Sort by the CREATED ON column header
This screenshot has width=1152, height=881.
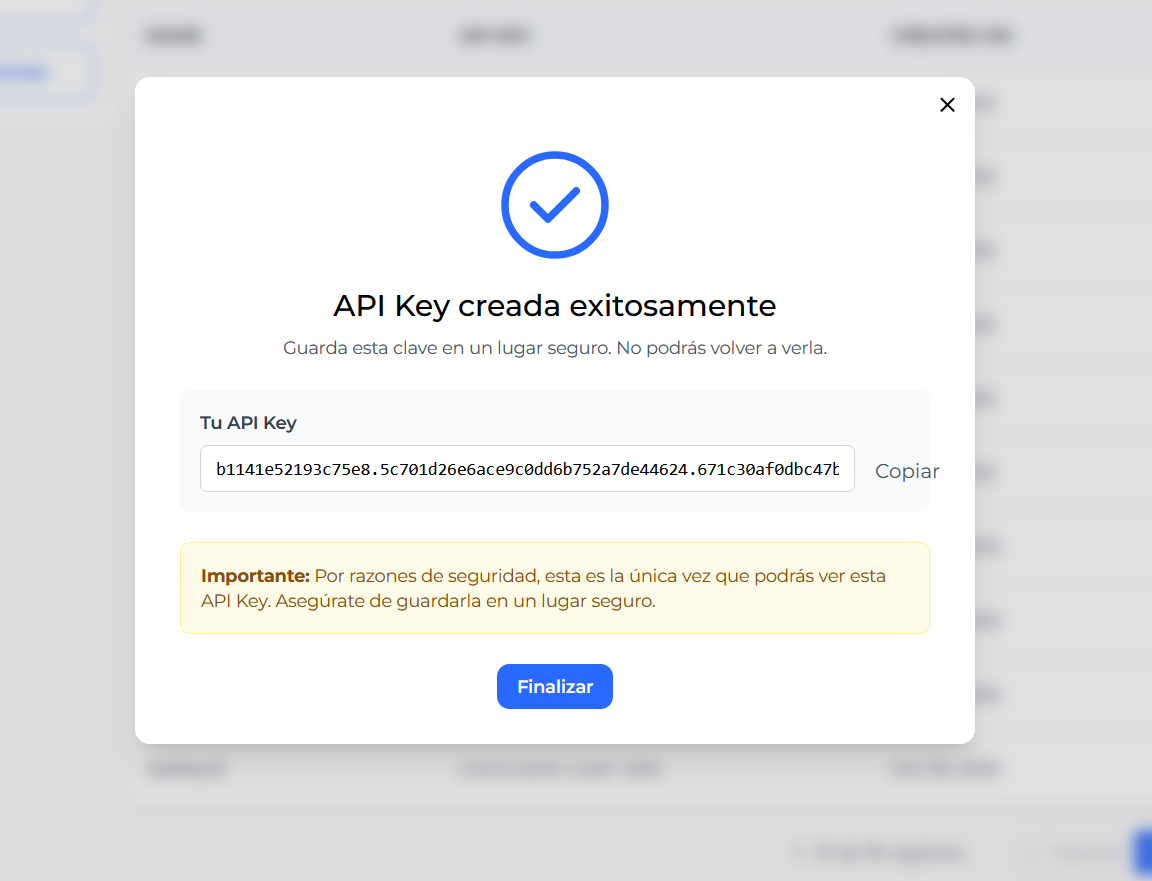(x=952, y=35)
